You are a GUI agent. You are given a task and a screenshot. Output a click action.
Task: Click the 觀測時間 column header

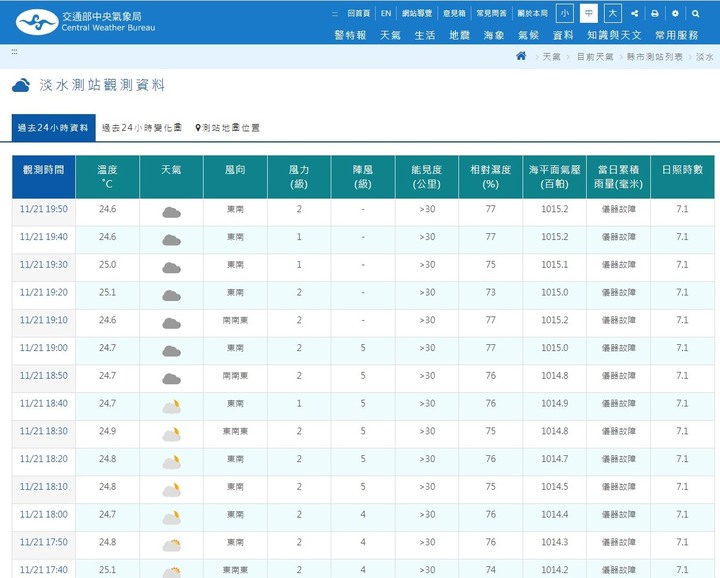click(44, 177)
